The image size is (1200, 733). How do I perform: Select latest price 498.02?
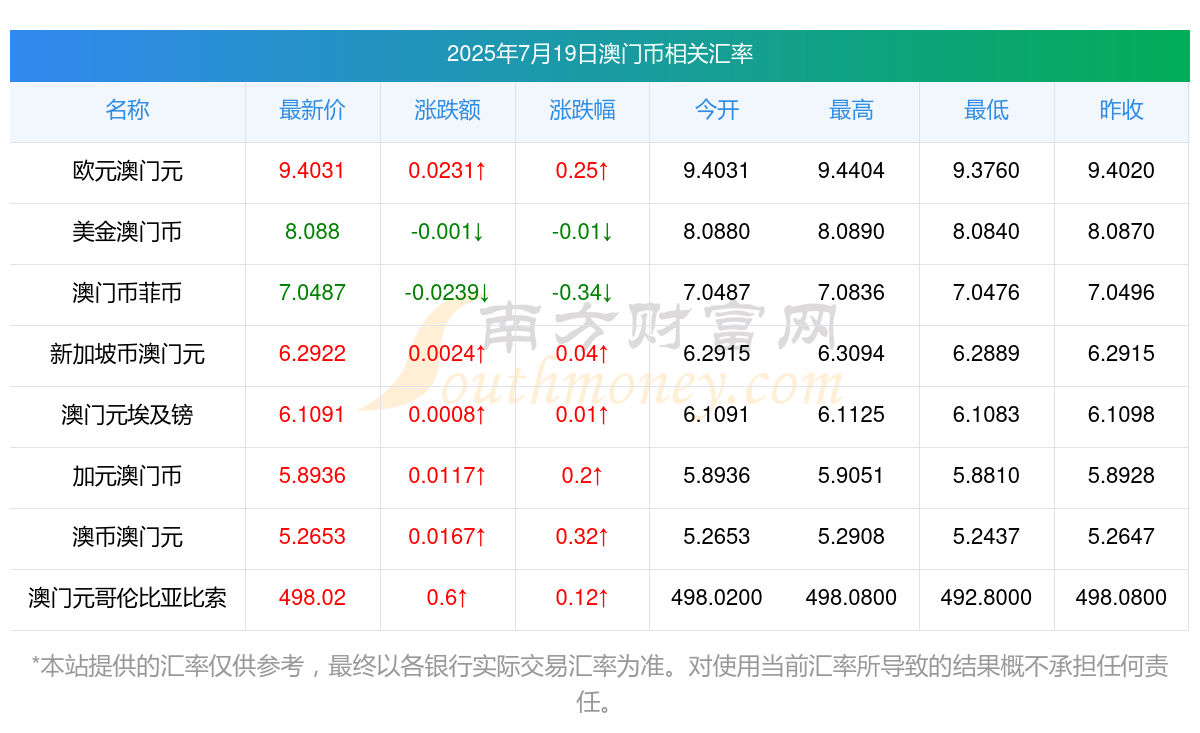click(313, 598)
